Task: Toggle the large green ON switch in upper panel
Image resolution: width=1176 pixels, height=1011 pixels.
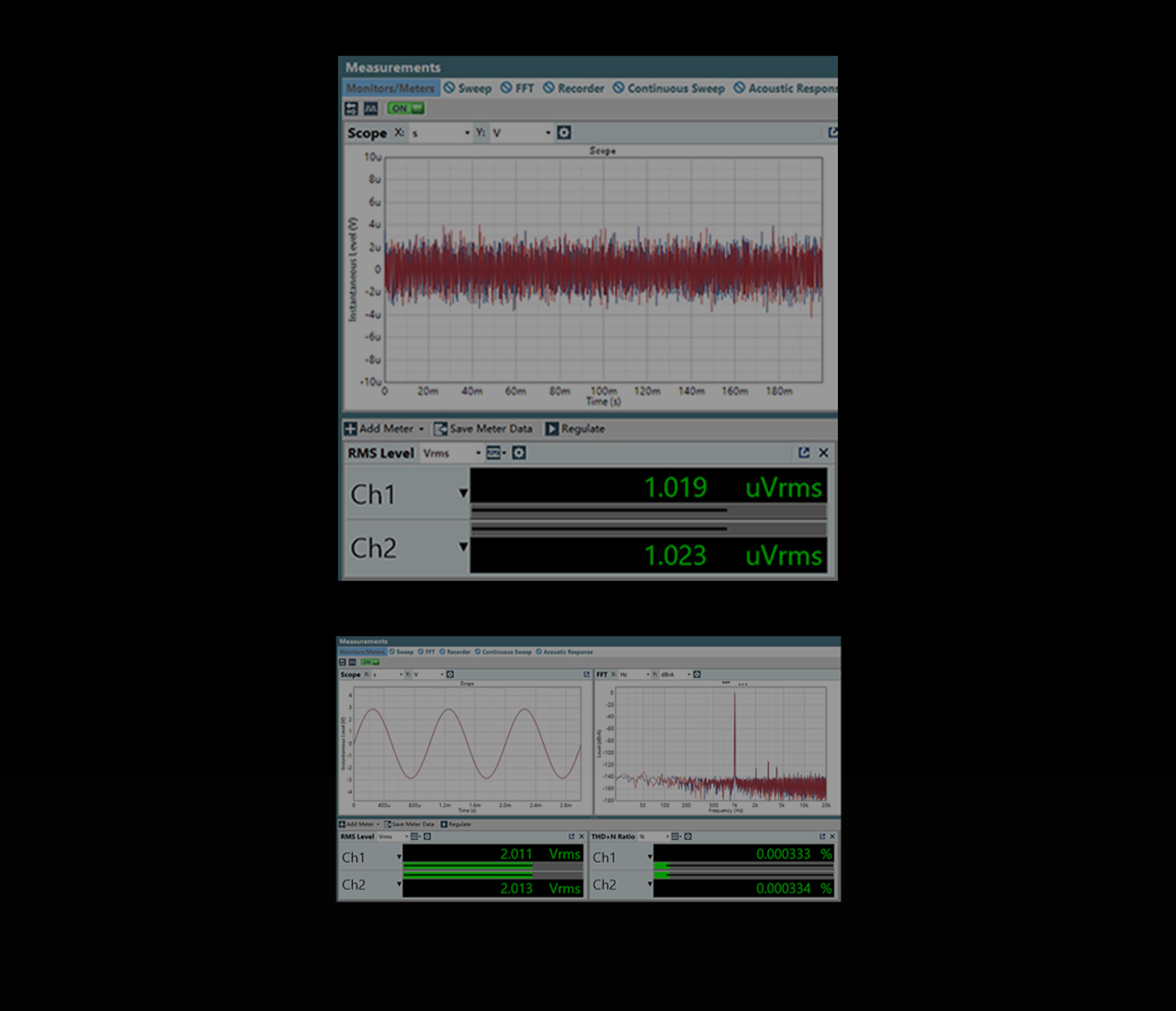Action: coord(405,108)
